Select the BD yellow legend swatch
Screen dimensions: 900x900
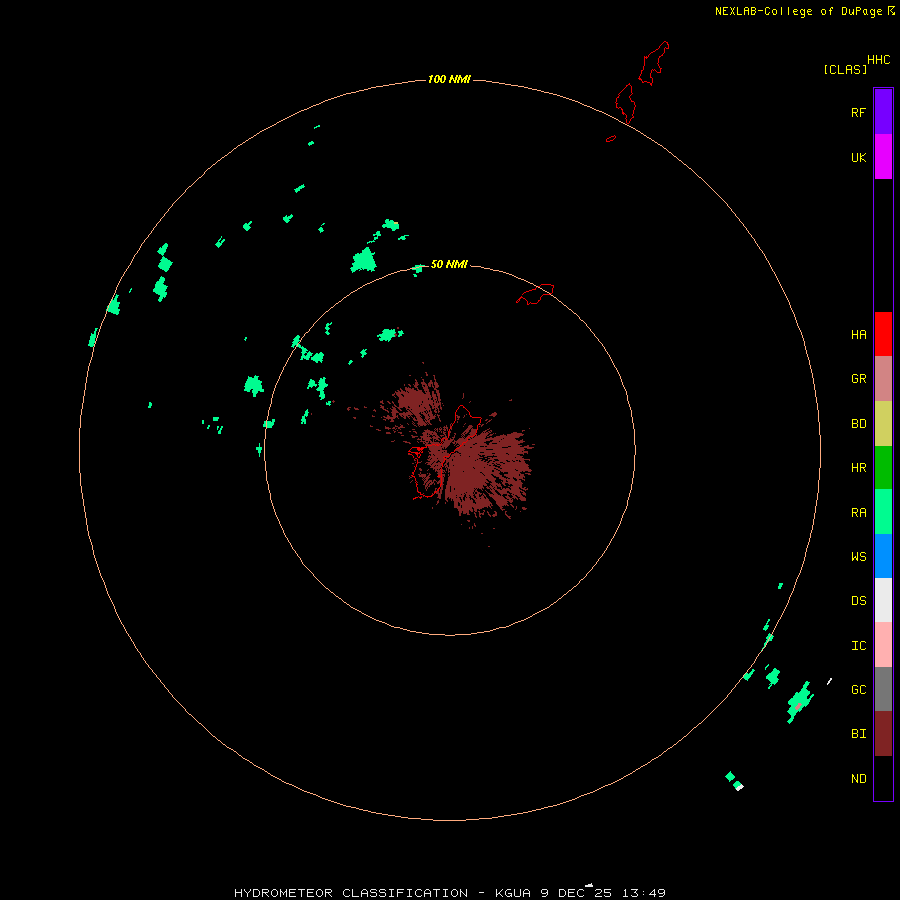883,424
